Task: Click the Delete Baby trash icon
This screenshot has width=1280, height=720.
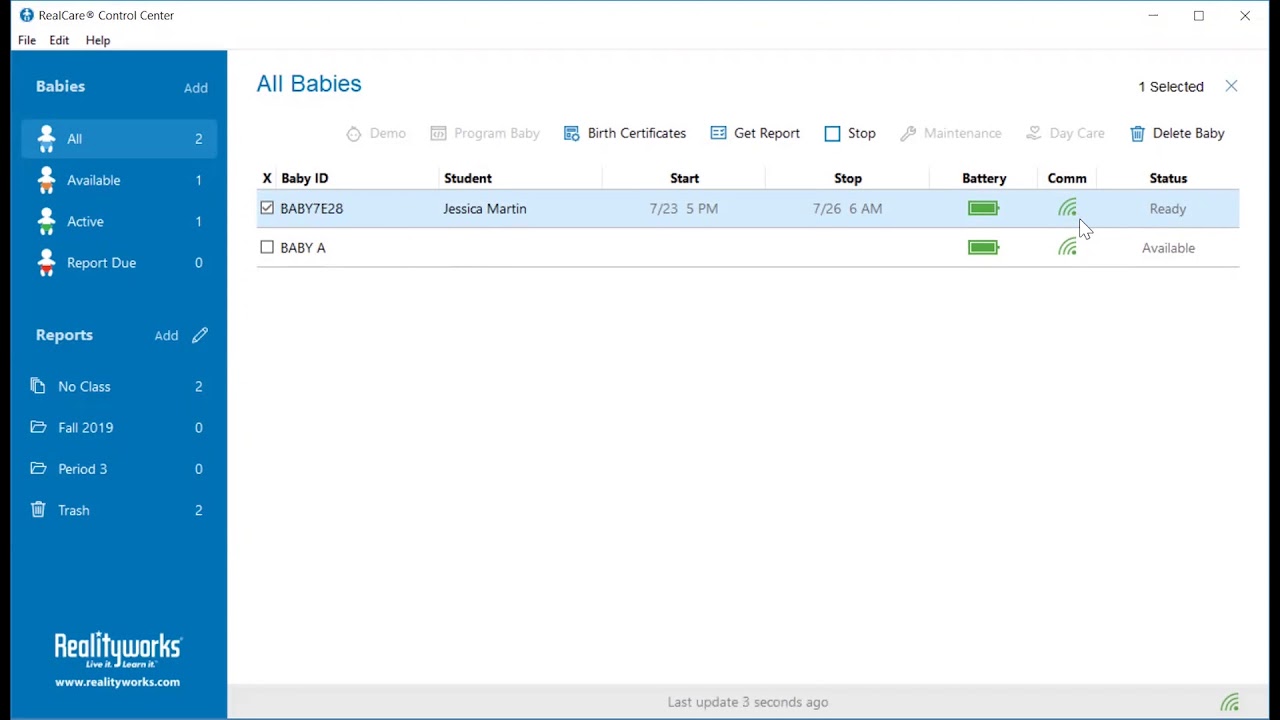Action: 1137,133
